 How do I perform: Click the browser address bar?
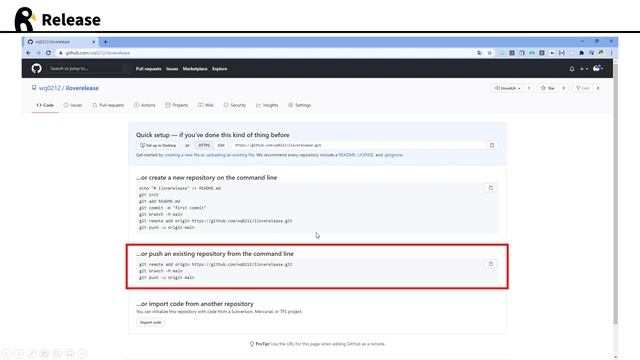tap(265, 53)
